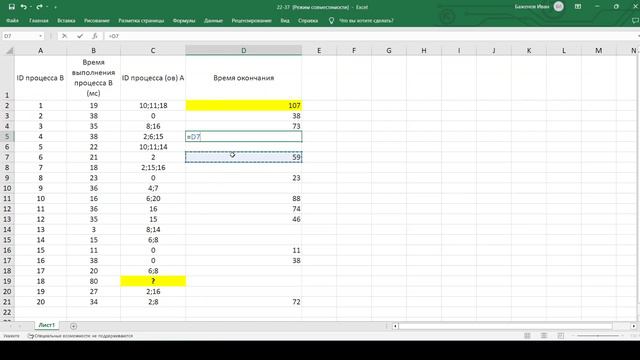Switch to the Формулы tab

(x=184, y=20)
